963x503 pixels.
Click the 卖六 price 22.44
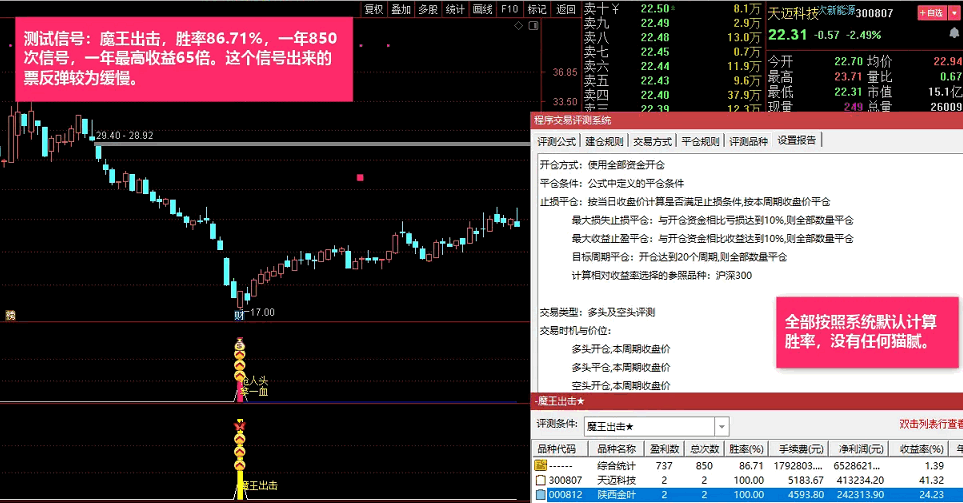655,66
